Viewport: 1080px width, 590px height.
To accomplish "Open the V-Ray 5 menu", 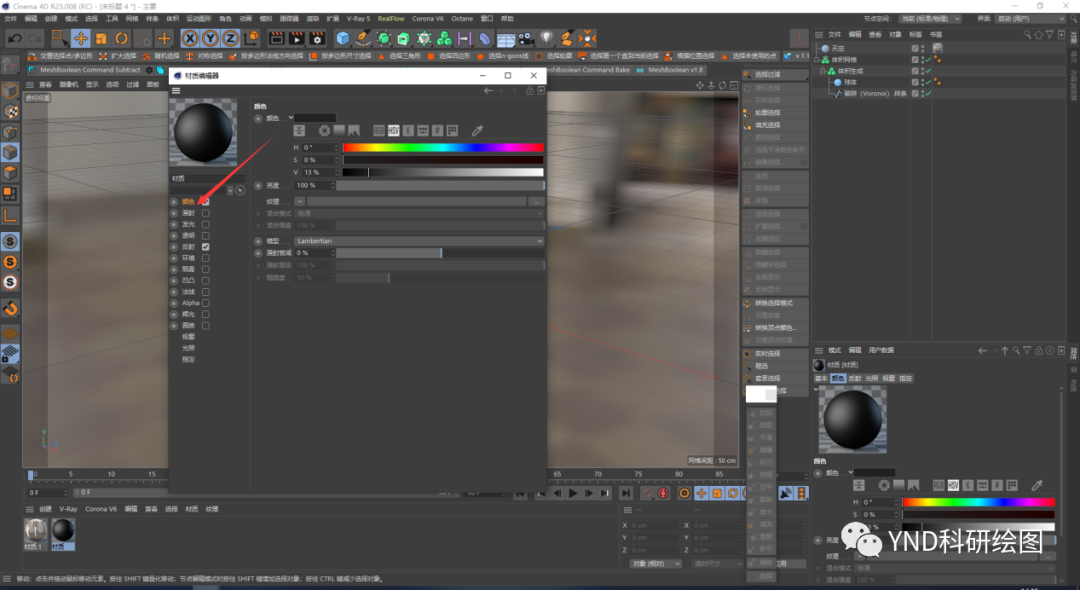I will tap(358, 19).
